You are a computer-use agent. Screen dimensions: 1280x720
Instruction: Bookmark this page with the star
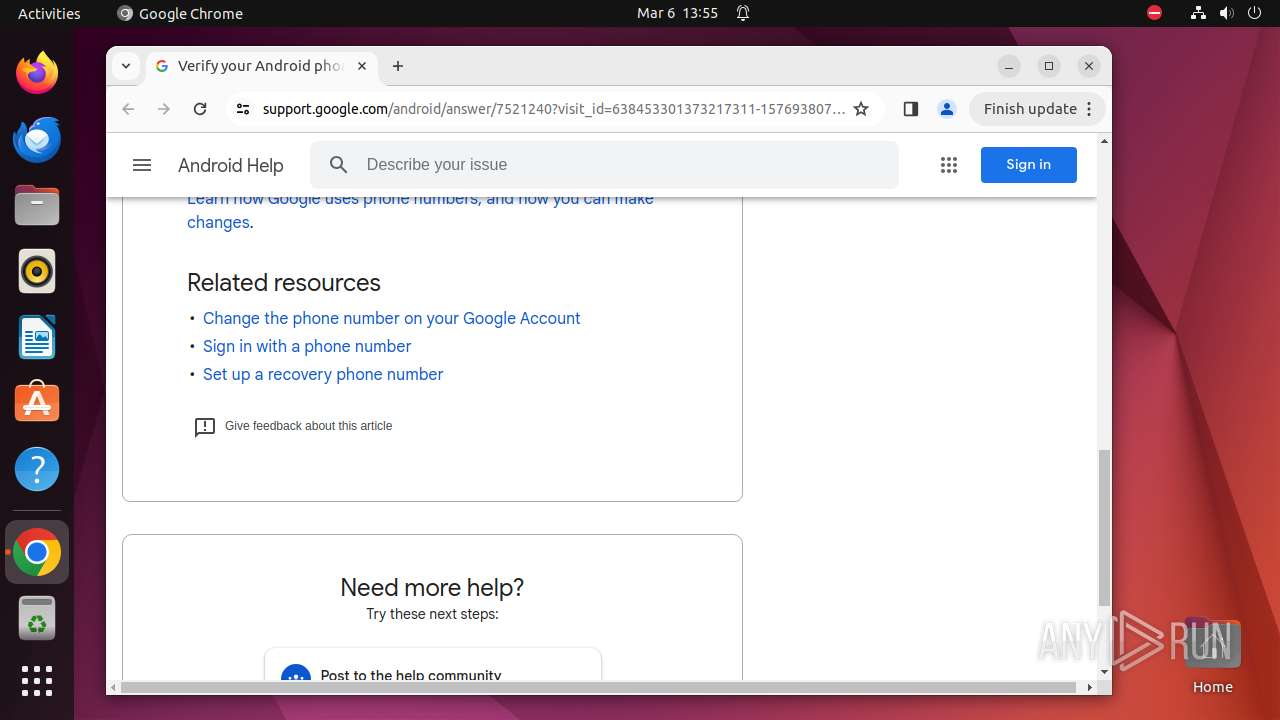click(x=861, y=109)
